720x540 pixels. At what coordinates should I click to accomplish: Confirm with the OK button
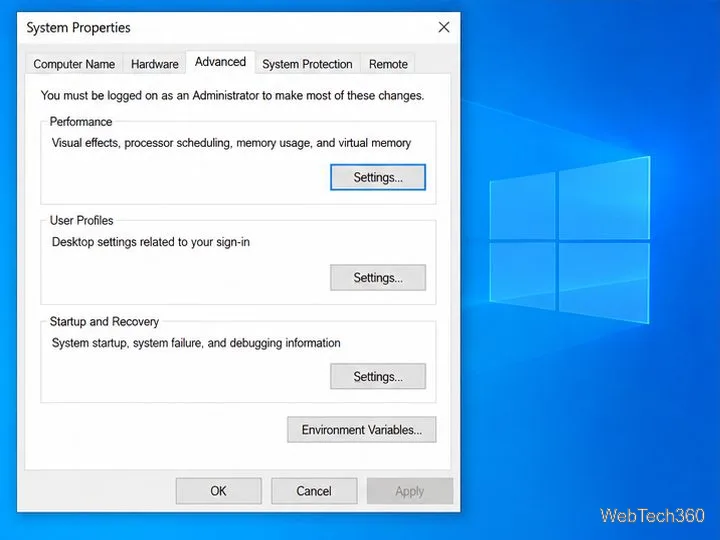[x=219, y=491]
